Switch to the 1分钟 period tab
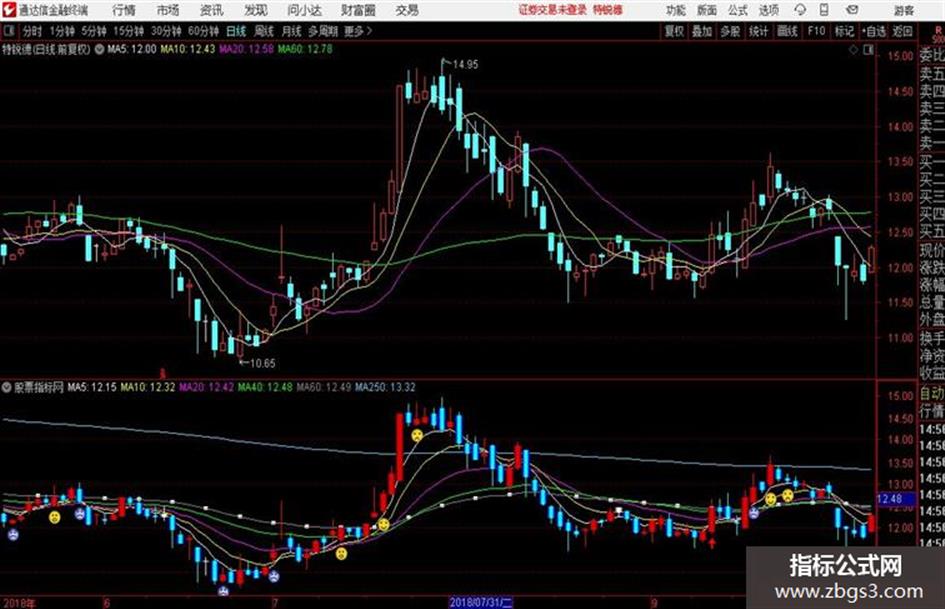Screen dimensions: 945x609 click(x=63, y=31)
